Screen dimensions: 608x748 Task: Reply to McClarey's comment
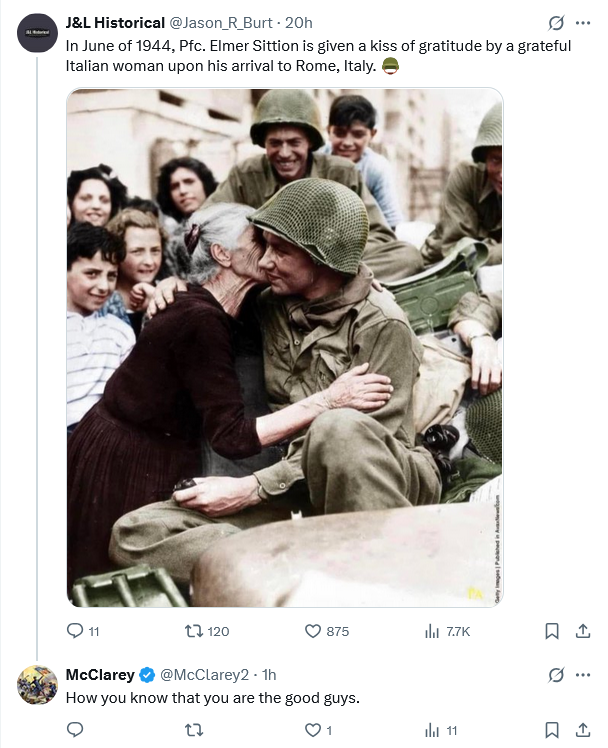[x=76, y=730]
